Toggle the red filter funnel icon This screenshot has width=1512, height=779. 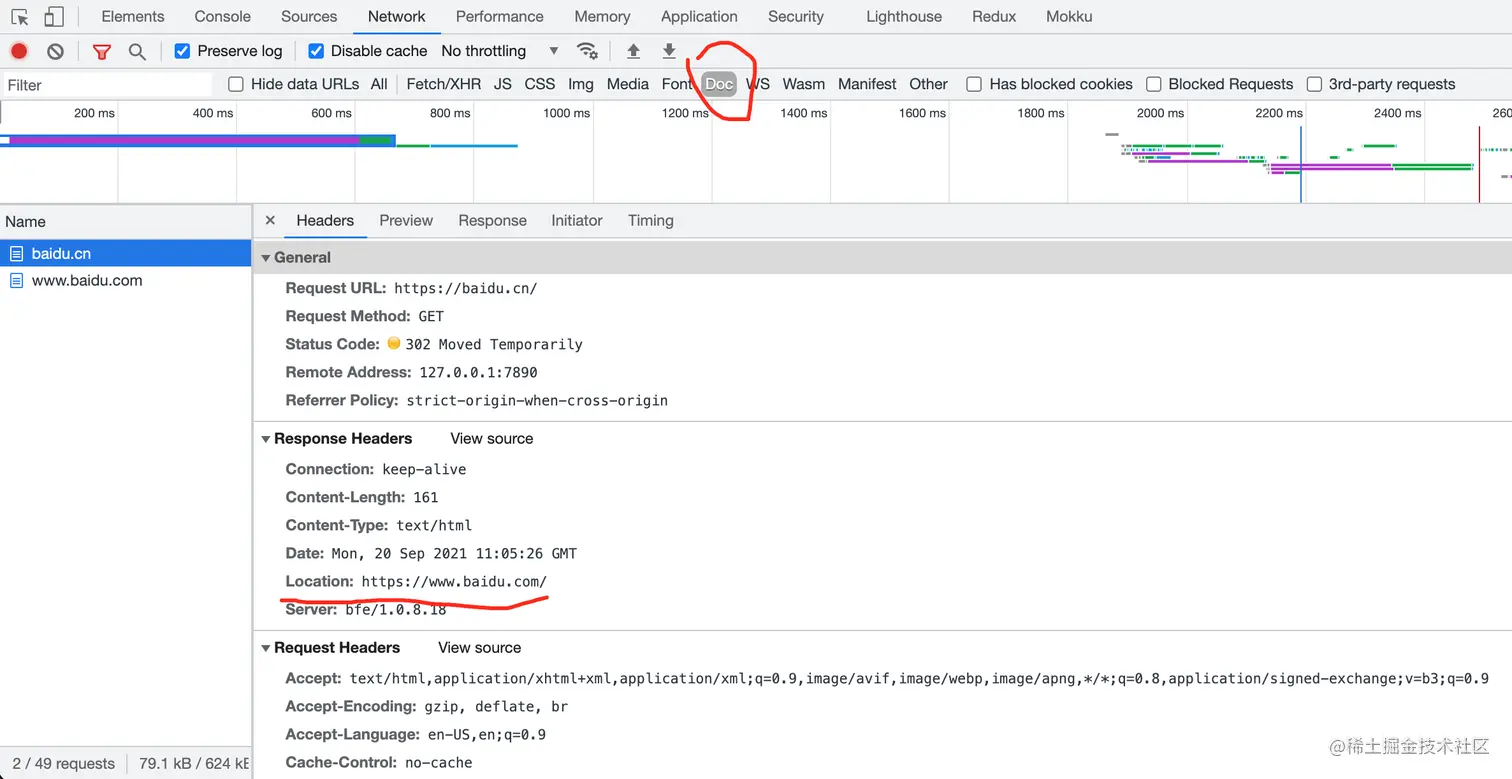(x=102, y=51)
